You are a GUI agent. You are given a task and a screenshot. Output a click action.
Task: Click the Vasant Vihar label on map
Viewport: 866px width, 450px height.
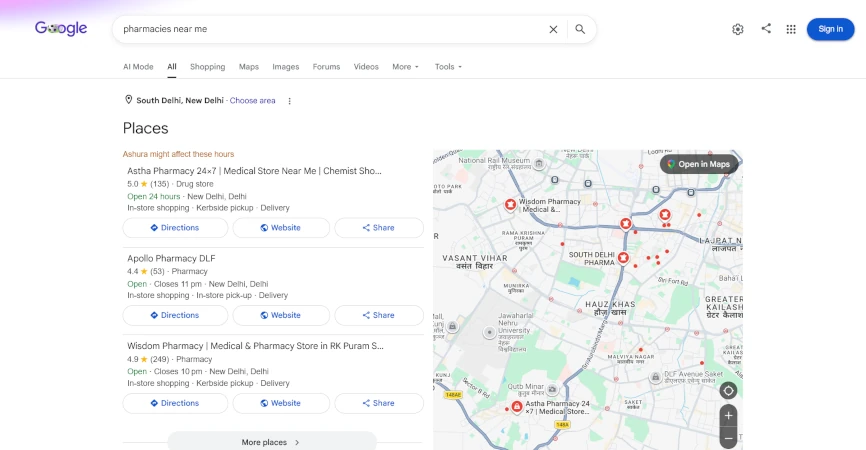(474, 262)
